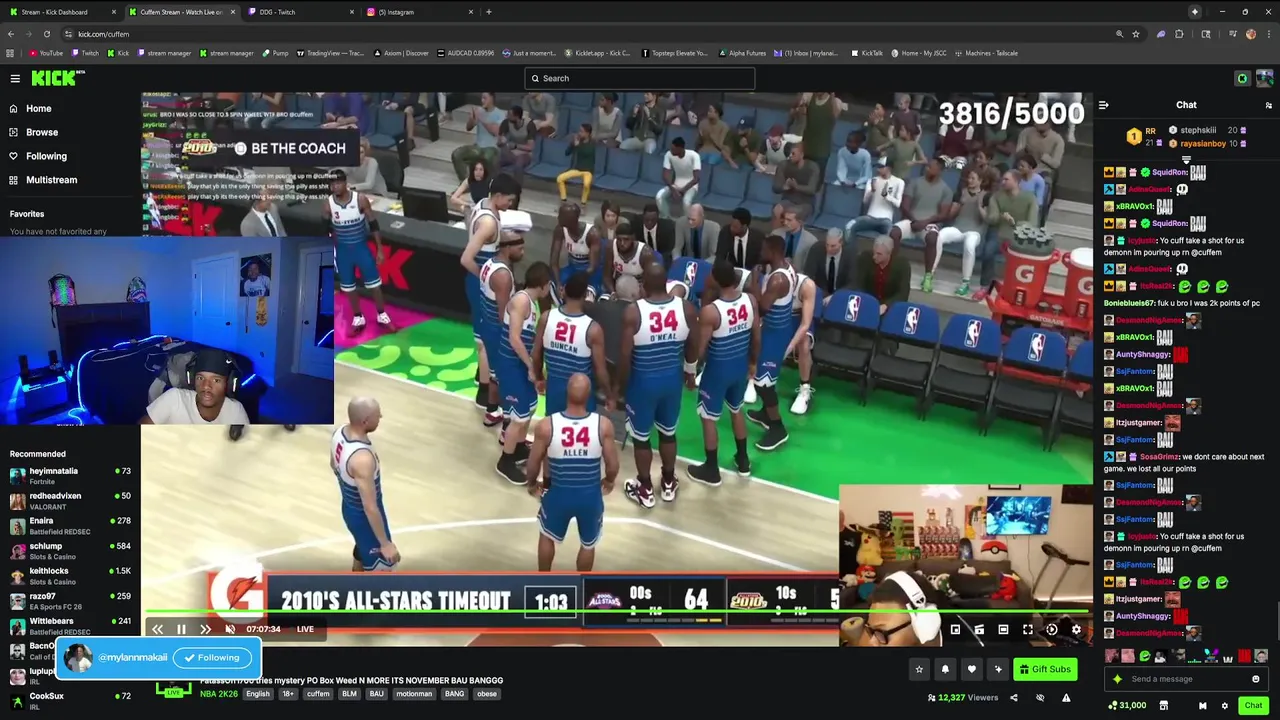
Task: Open recommended channel heyimnatalia
Action: coord(70,475)
